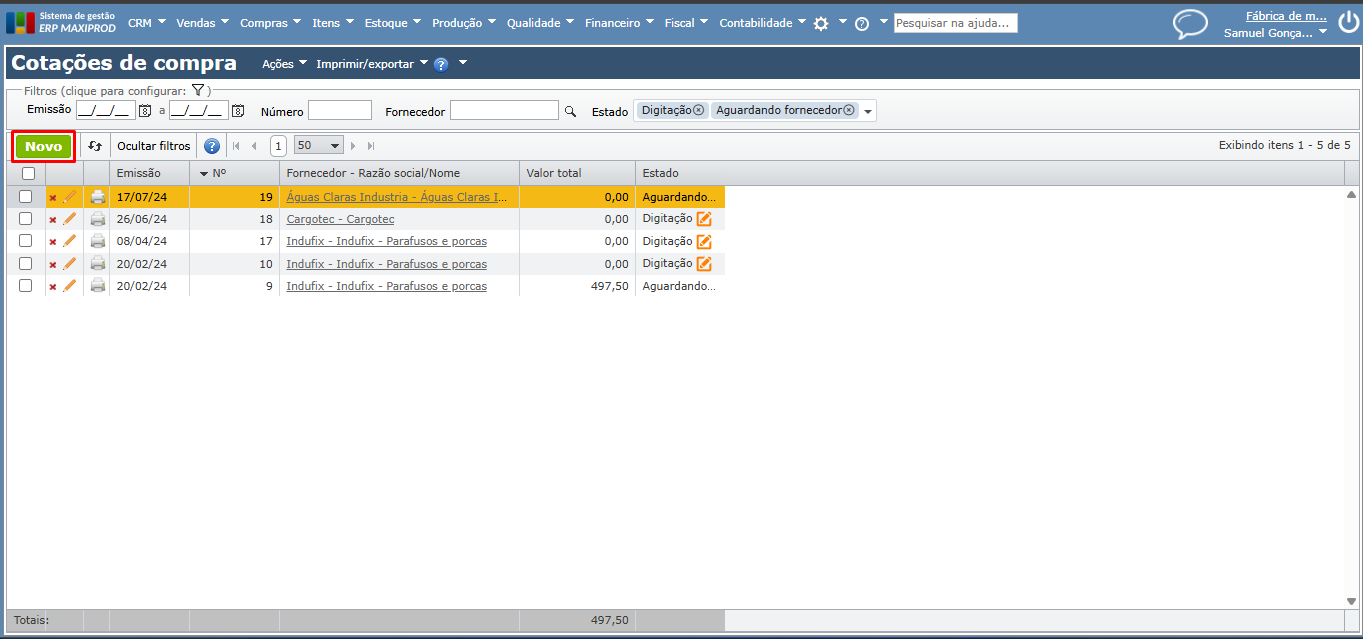Click the grid scrollbar up arrow
Image resolution: width=1363 pixels, height=639 pixels.
pyautogui.click(x=1352, y=194)
